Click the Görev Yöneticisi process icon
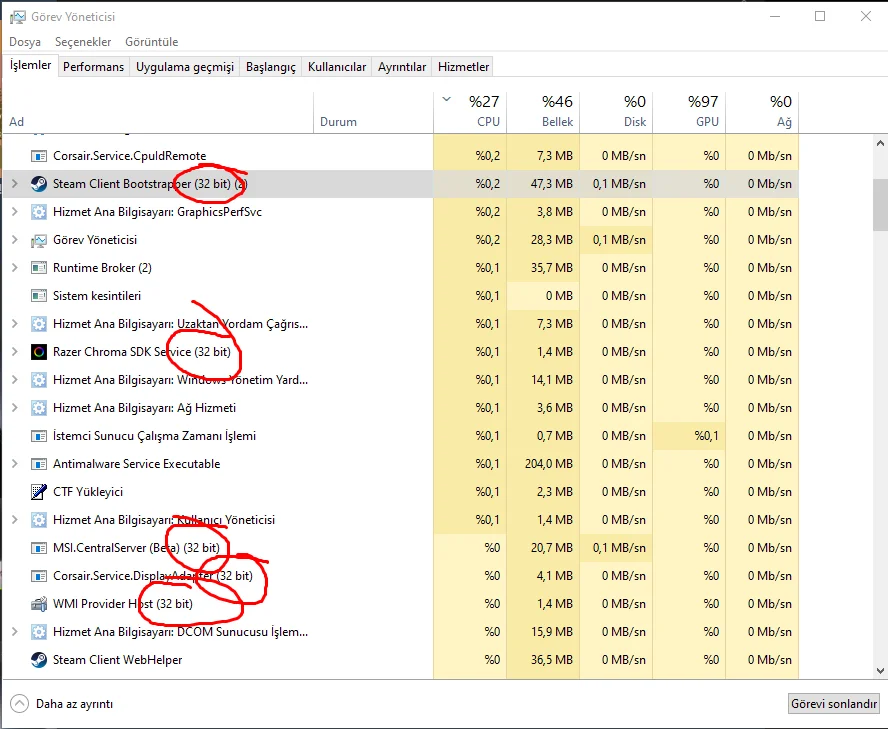This screenshot has width=888, height=729. coord(39,240)
